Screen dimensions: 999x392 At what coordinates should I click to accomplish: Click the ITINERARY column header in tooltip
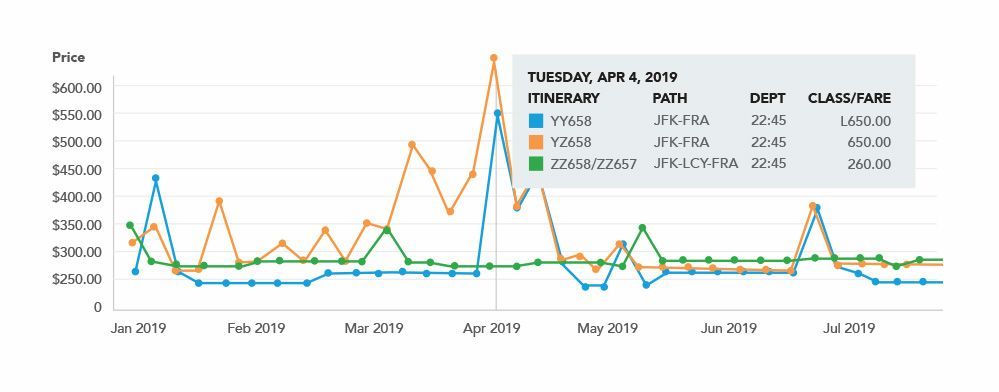coord(563,98)
